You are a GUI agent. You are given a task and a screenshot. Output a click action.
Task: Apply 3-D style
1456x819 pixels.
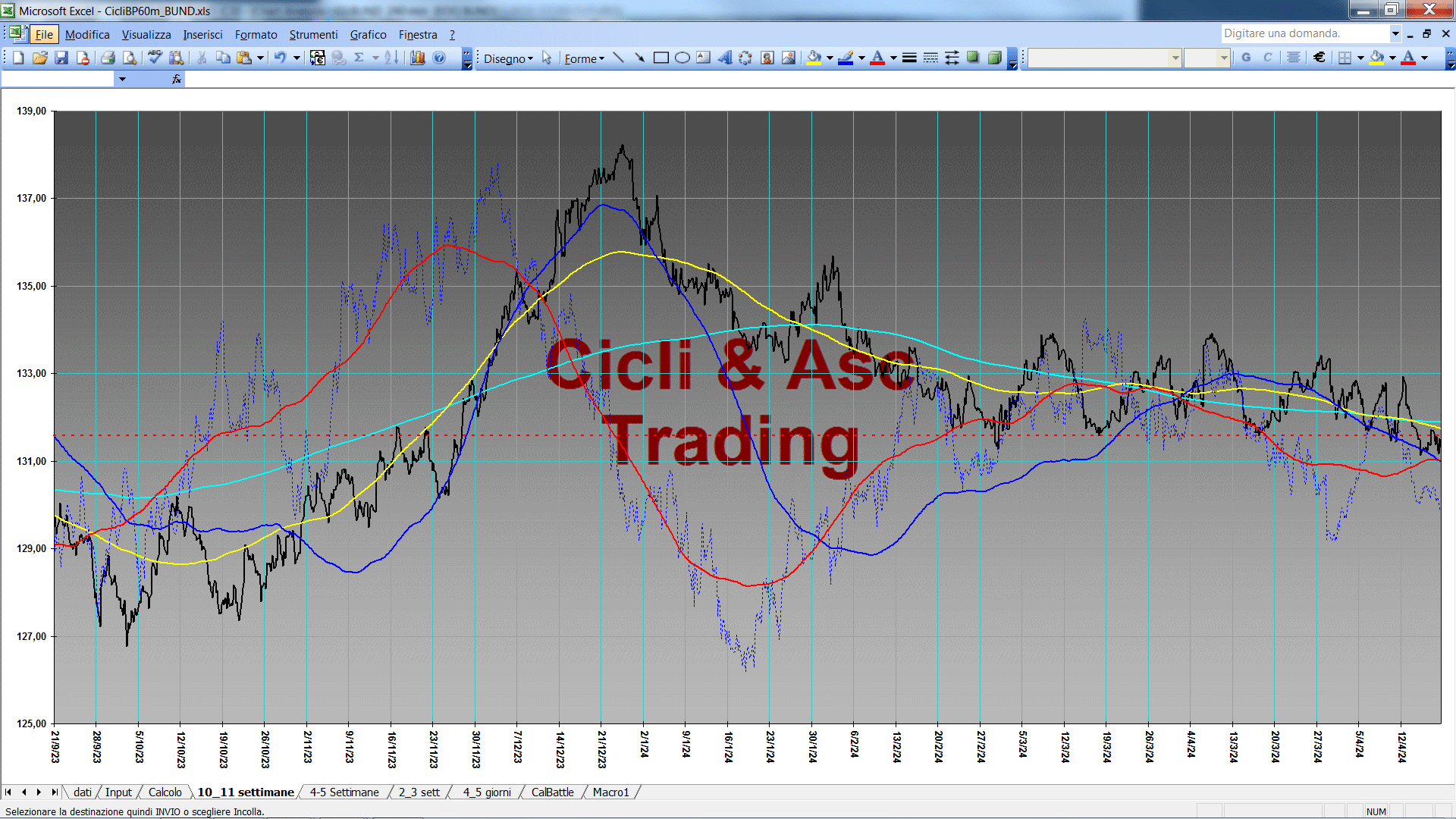pyautogui.click(x=994, y=58)
